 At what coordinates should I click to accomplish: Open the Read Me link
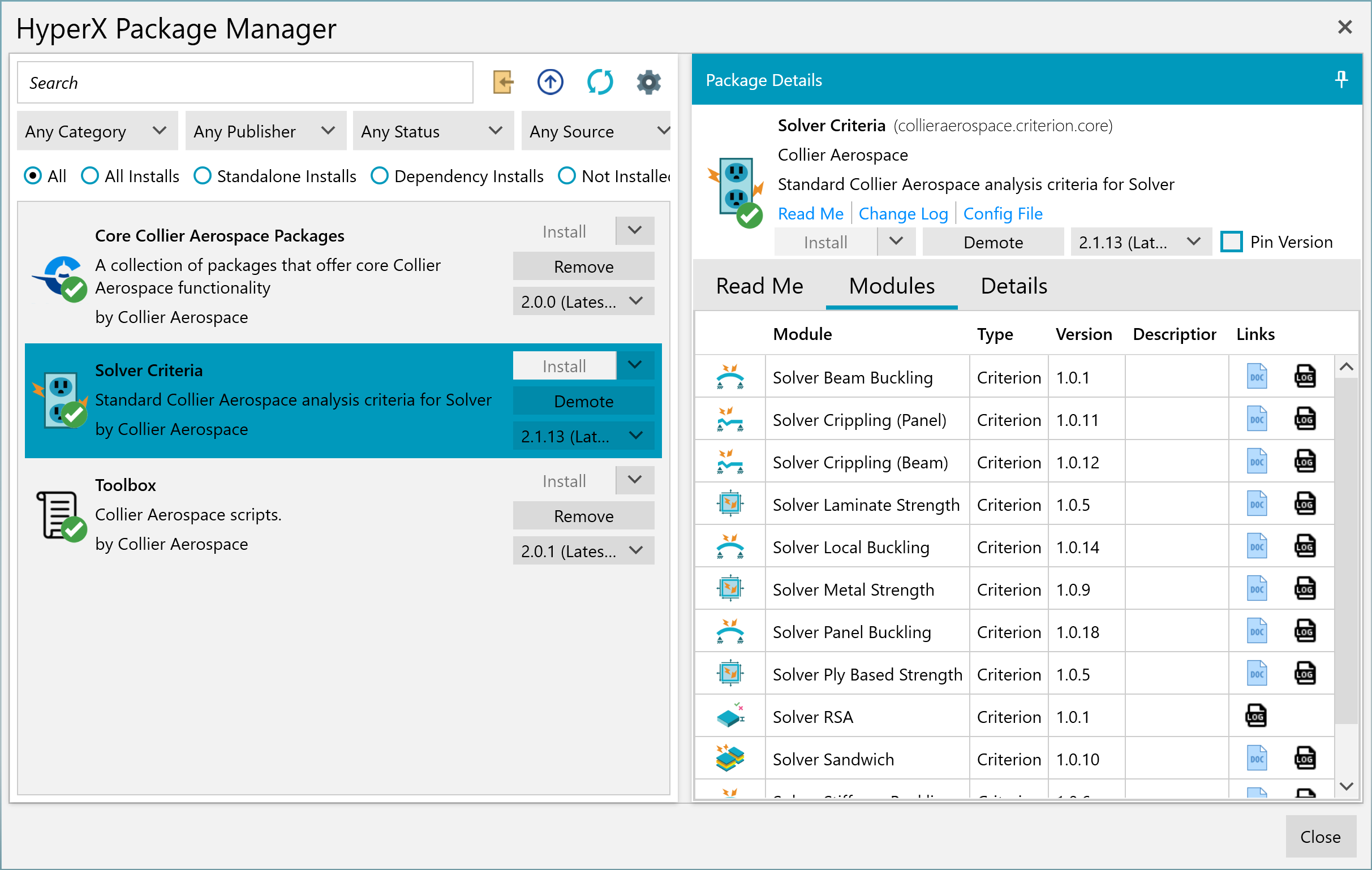click(x=810, y=214)
